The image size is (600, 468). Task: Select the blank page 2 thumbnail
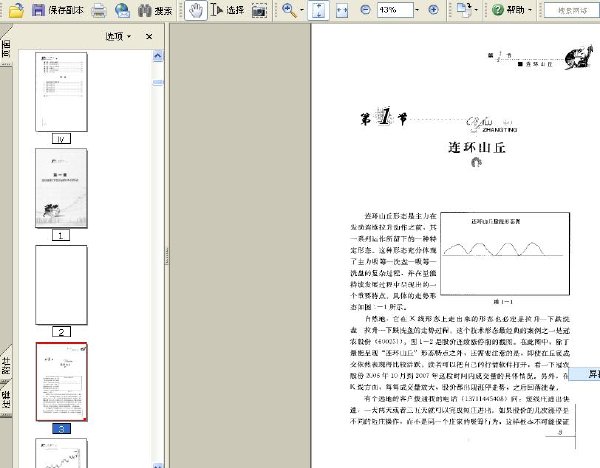click(61, 285)
